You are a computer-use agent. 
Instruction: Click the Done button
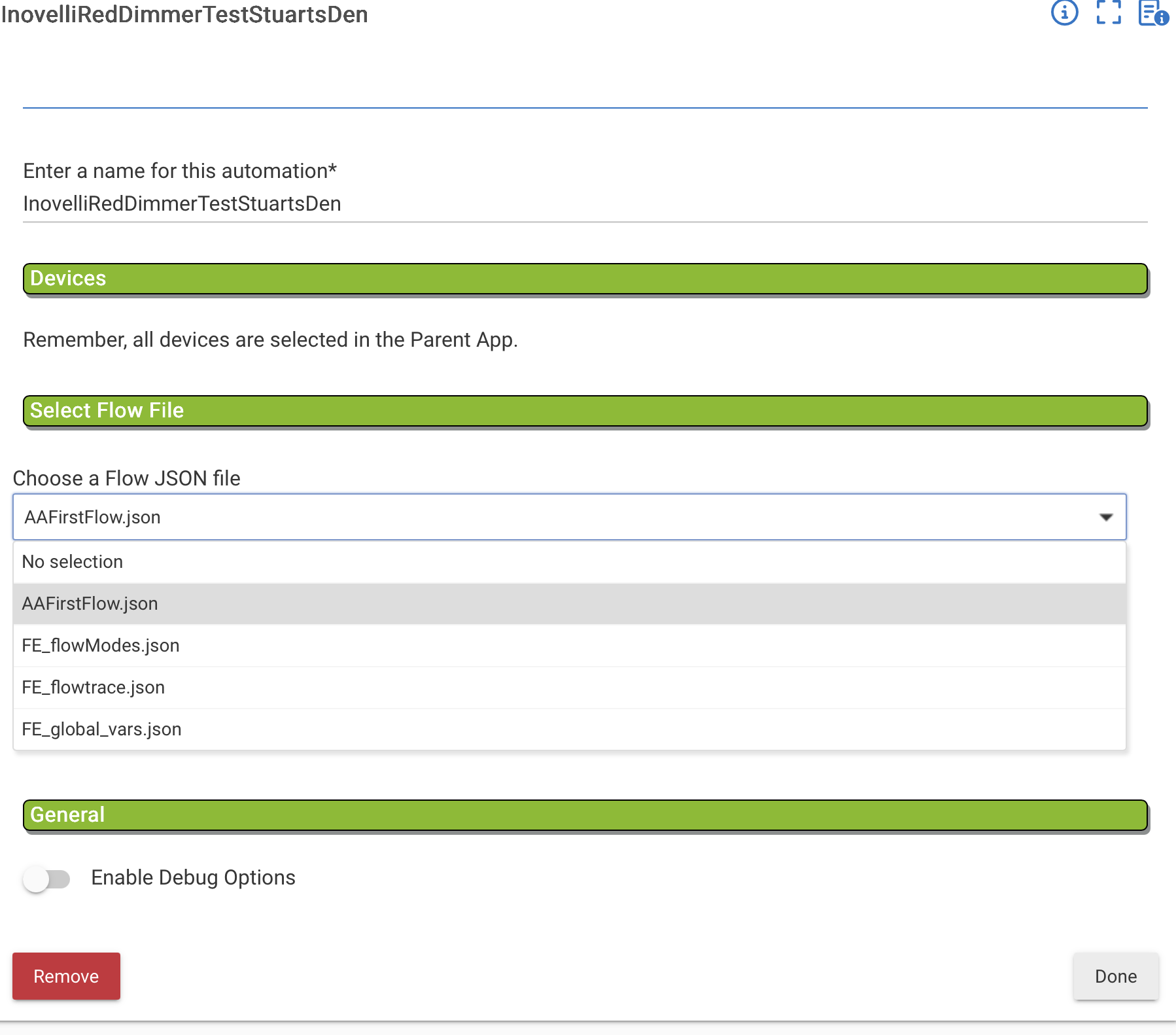[1115, 976]
